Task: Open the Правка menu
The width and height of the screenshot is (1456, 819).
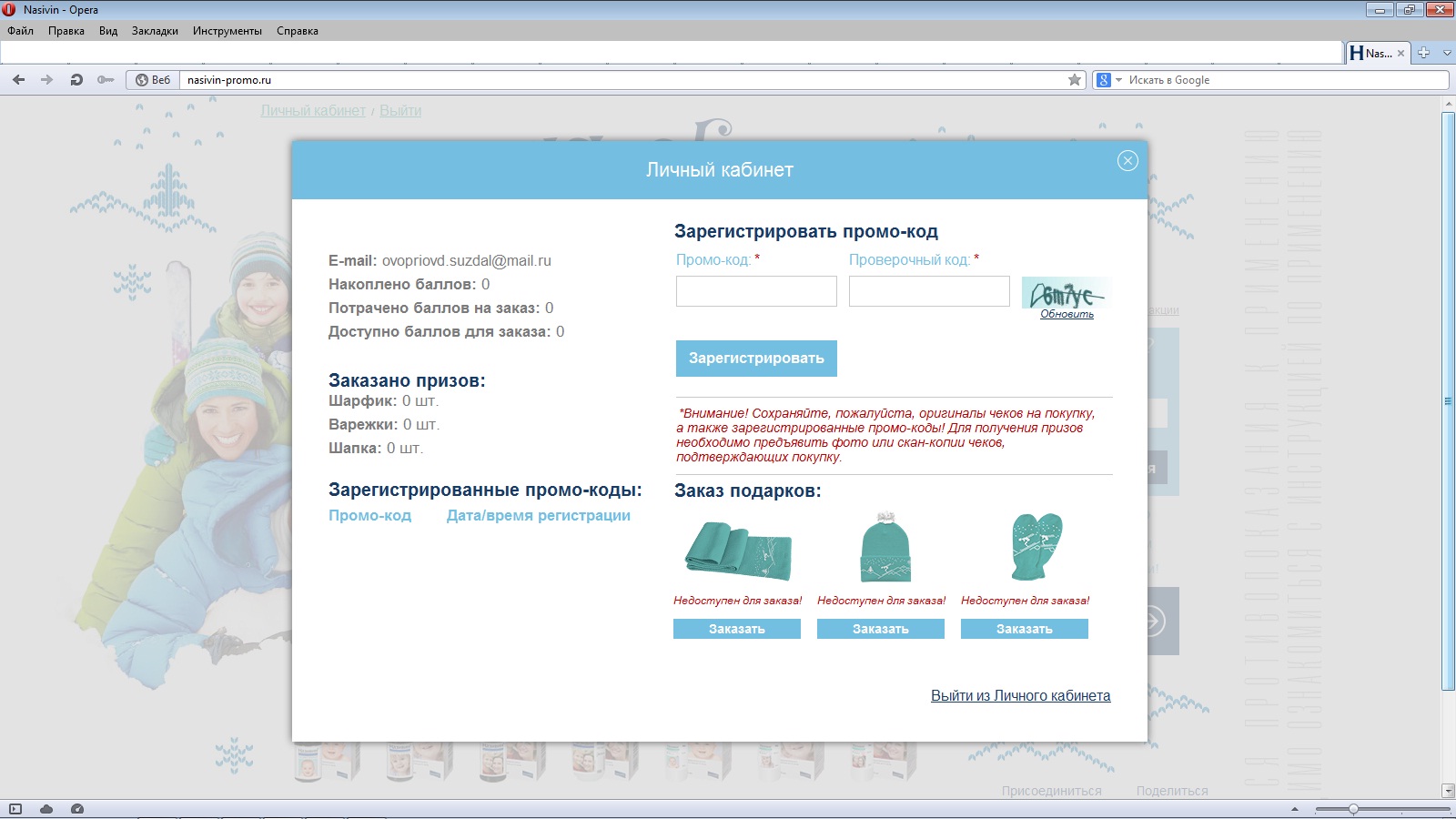Action: click(x=66, y=31)
